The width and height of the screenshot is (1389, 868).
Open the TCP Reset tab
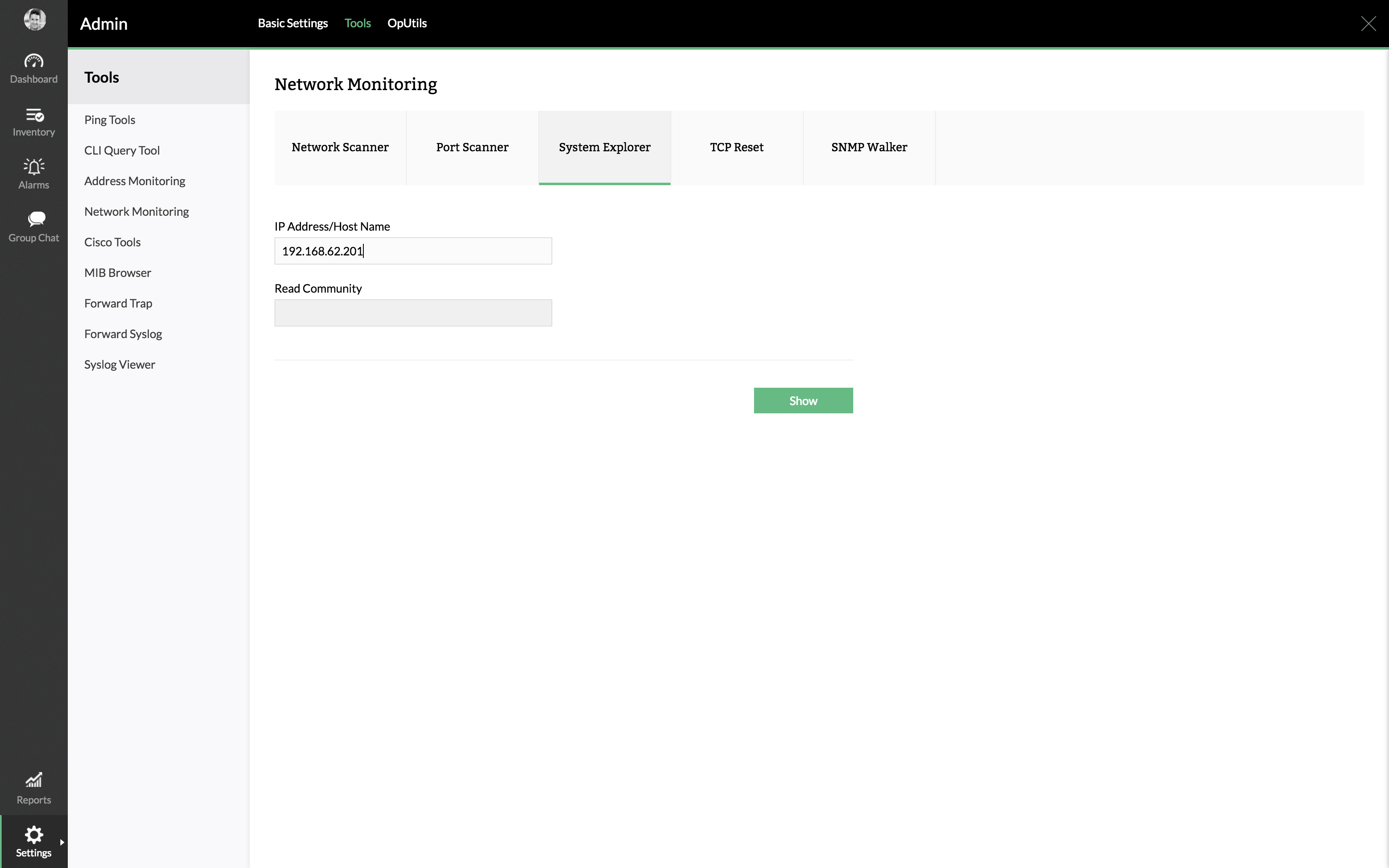[x=736, y=148]
